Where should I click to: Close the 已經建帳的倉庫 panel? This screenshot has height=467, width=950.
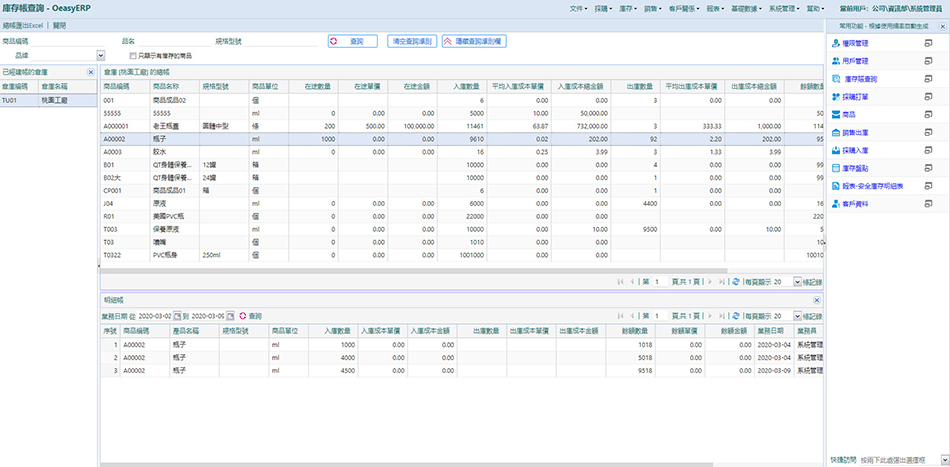coord(92,73)
